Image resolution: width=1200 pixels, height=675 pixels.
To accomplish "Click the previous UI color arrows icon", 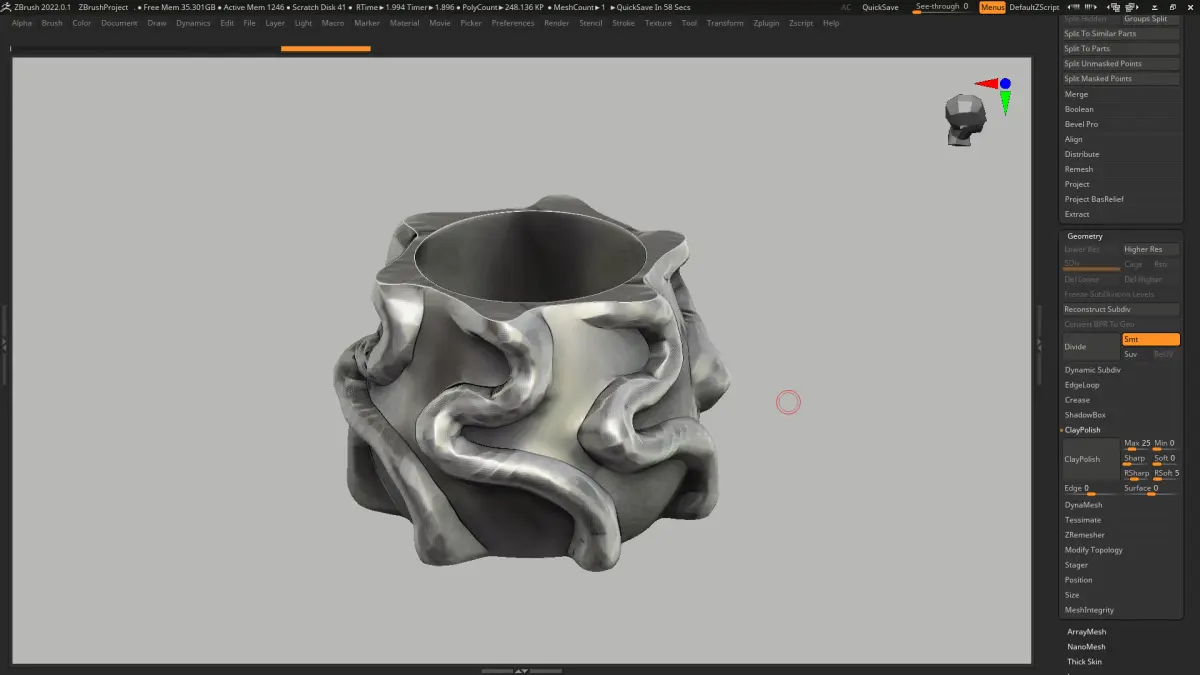I will [1073, 7].
